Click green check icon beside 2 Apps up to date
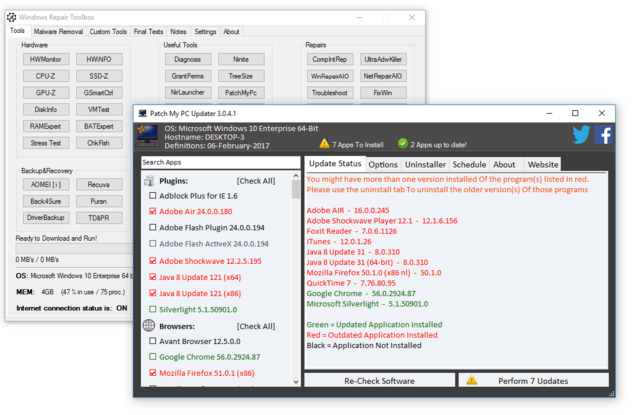The height and width of the screenshot is (415, 640). click(402, 144)
